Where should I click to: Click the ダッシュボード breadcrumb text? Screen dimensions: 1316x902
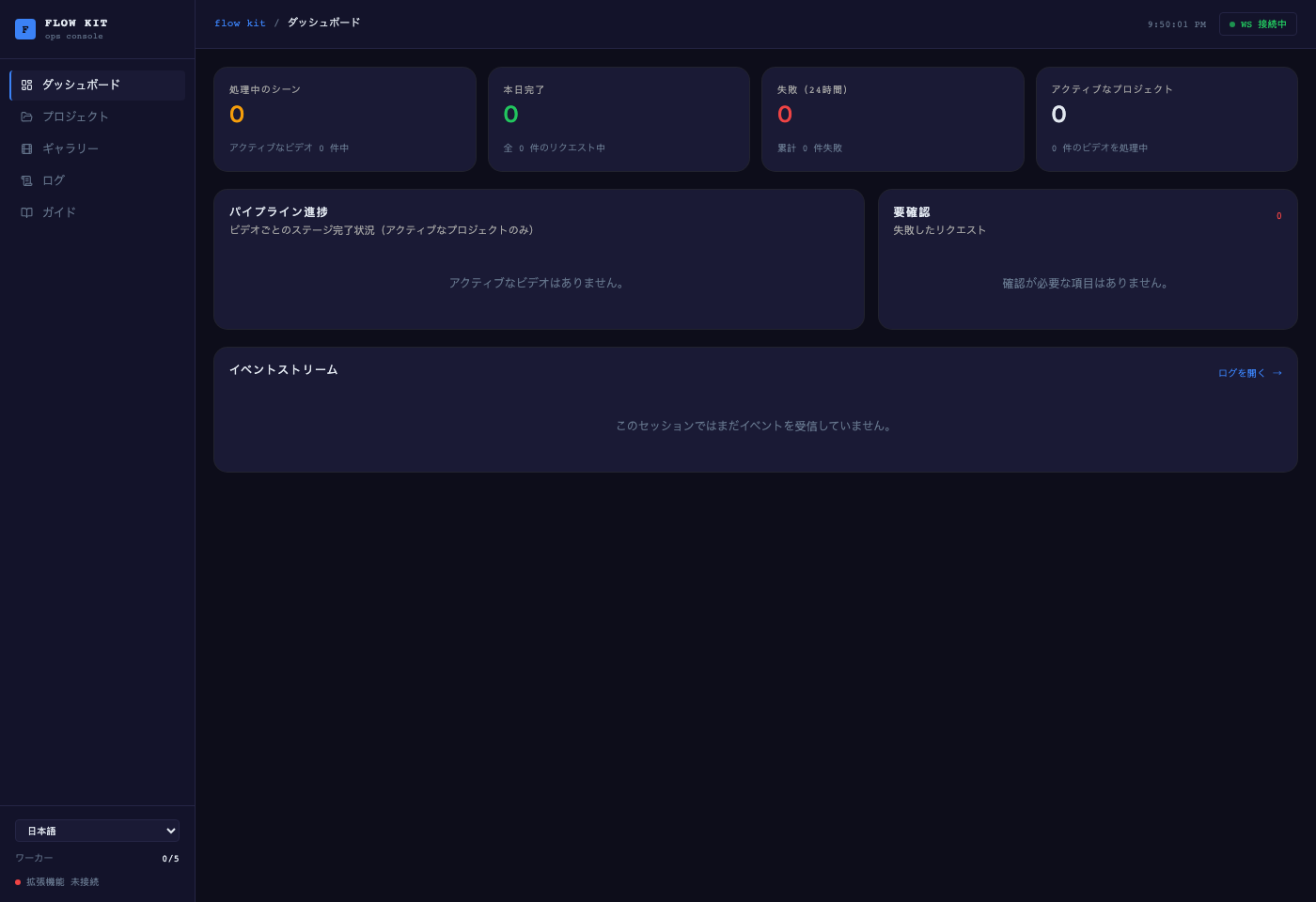pos(323,23)
